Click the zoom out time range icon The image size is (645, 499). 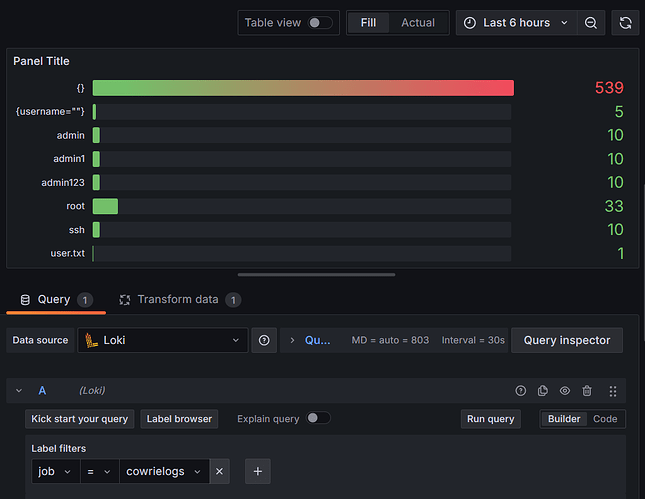pyautogui.click(x=591, y=23)
